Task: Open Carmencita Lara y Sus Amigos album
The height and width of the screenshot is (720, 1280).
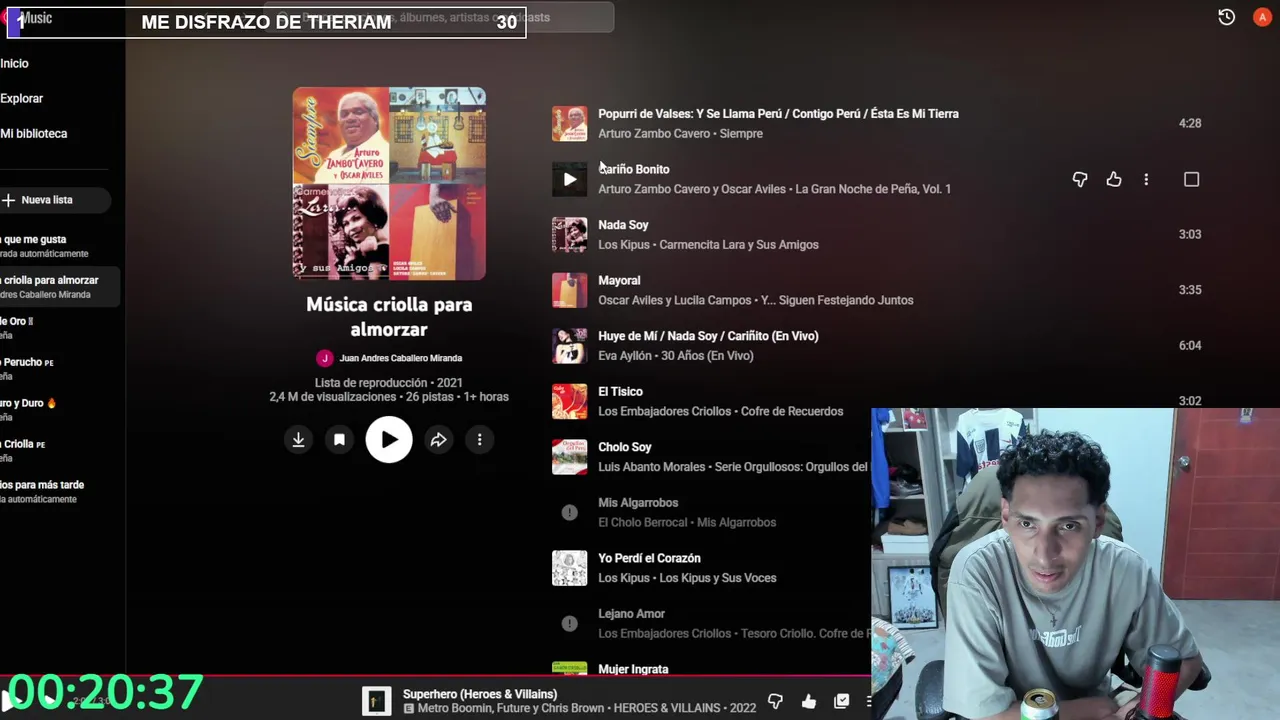Action: 739,245
